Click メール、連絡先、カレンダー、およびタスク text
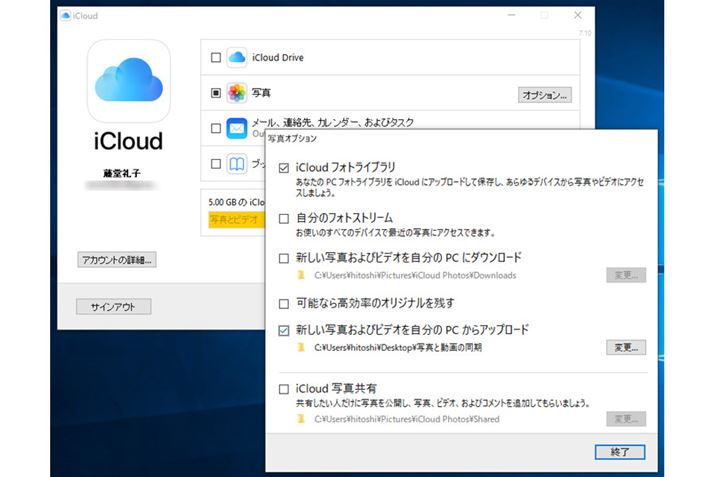 333,122
